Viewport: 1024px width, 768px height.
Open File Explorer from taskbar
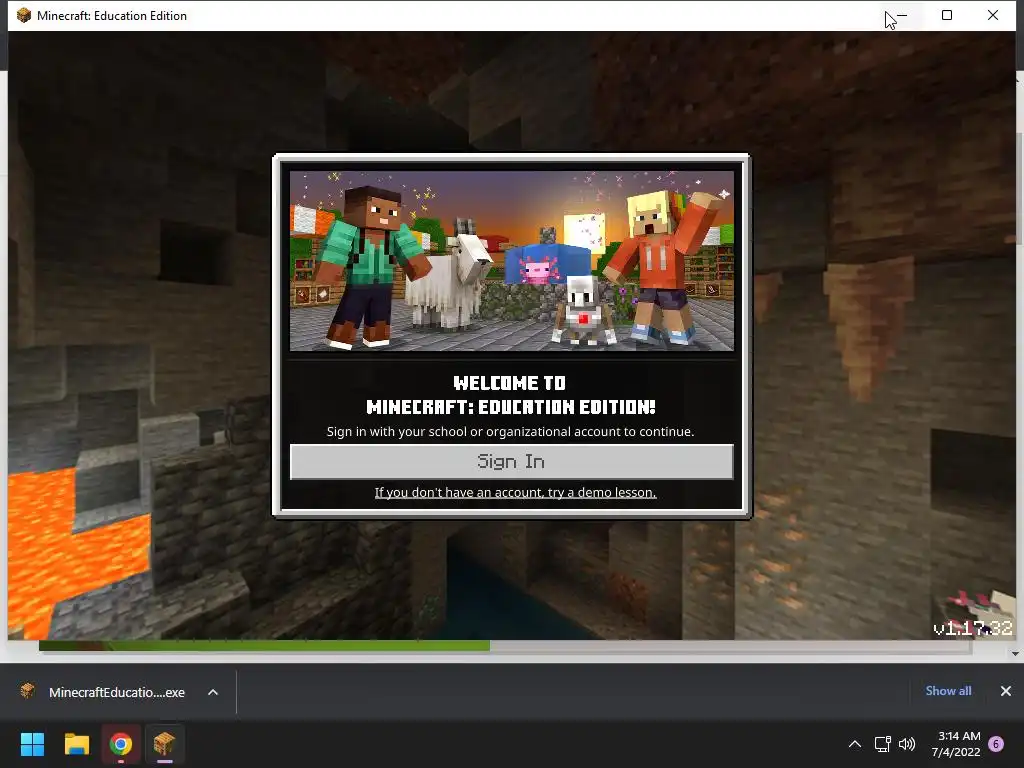click(76, 744)
